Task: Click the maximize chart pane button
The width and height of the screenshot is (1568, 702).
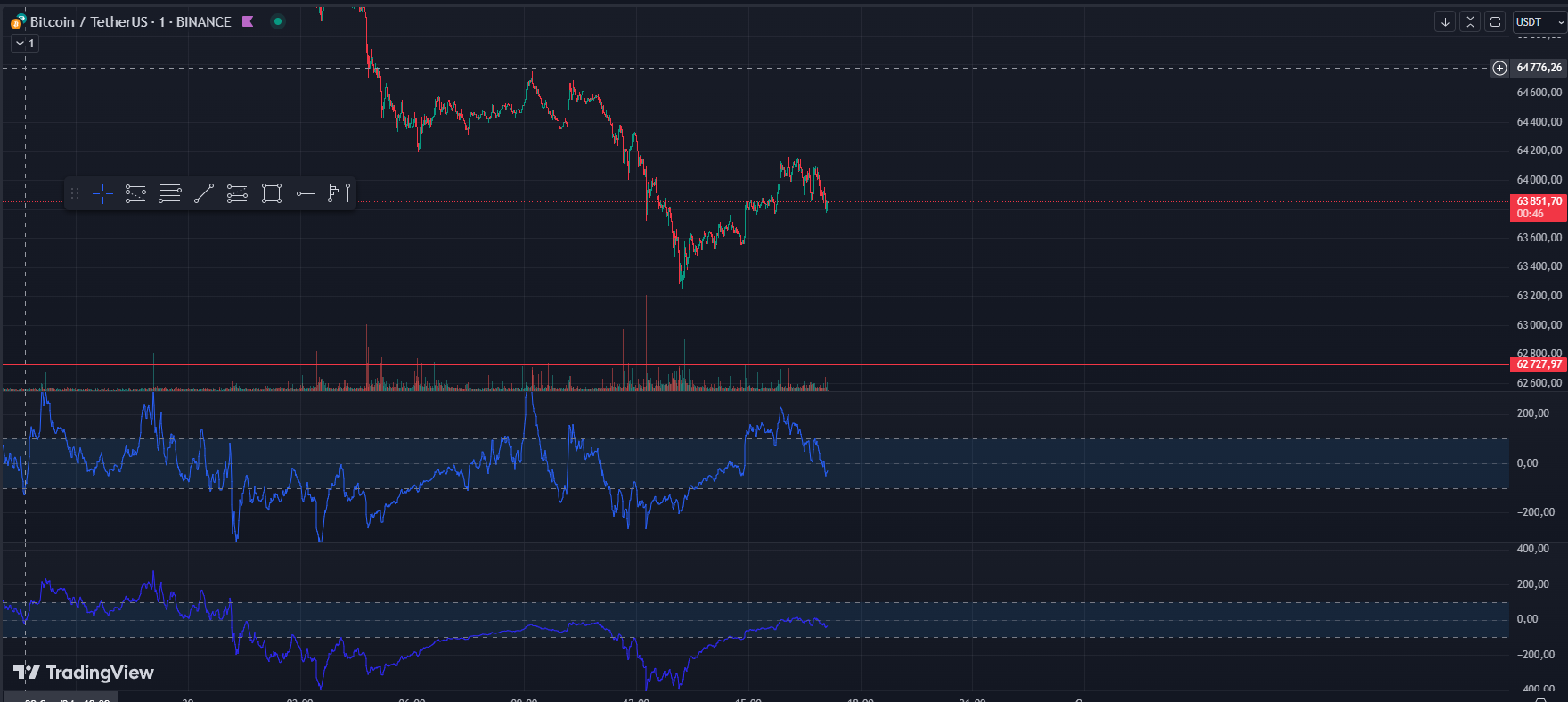Action: pos(1495,21)
